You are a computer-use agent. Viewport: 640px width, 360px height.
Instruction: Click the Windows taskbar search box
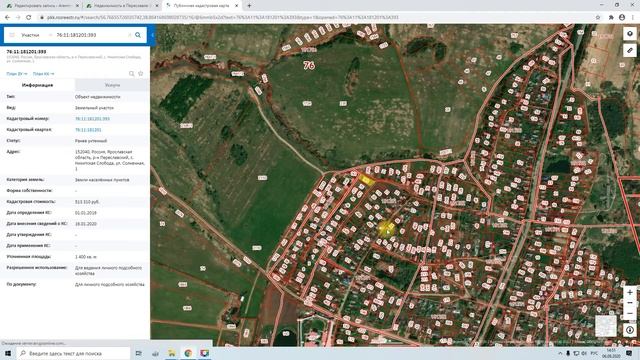tap(73, 353)
